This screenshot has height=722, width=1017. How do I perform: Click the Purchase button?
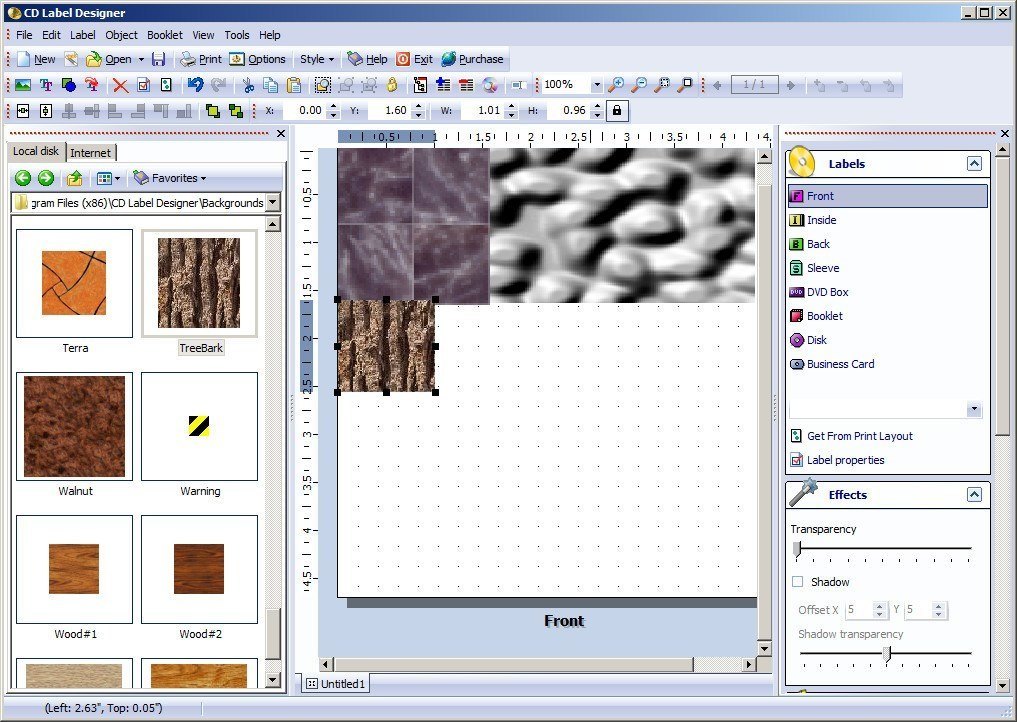tap(473, 59)
